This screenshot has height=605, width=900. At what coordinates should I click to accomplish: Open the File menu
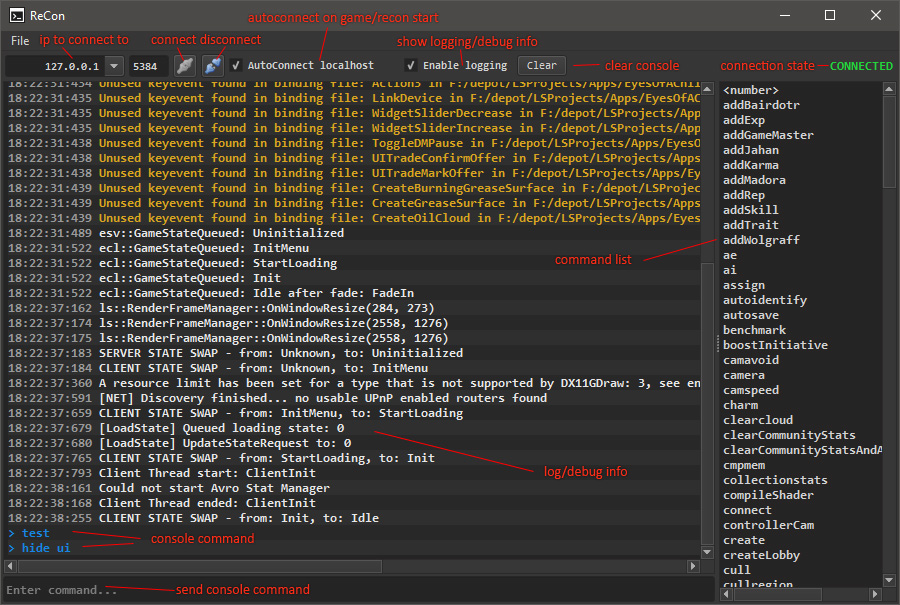pyautogui.click(x=20, y=41)
